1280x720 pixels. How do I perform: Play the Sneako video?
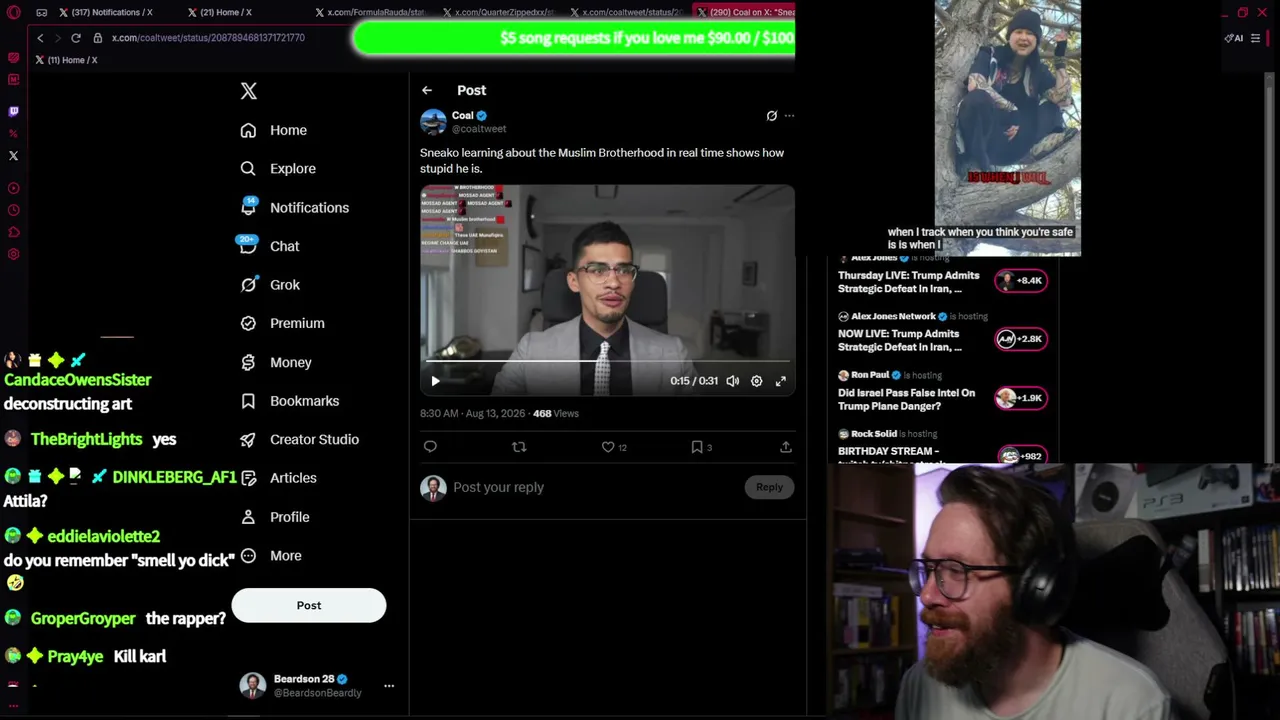coord(435,381)
